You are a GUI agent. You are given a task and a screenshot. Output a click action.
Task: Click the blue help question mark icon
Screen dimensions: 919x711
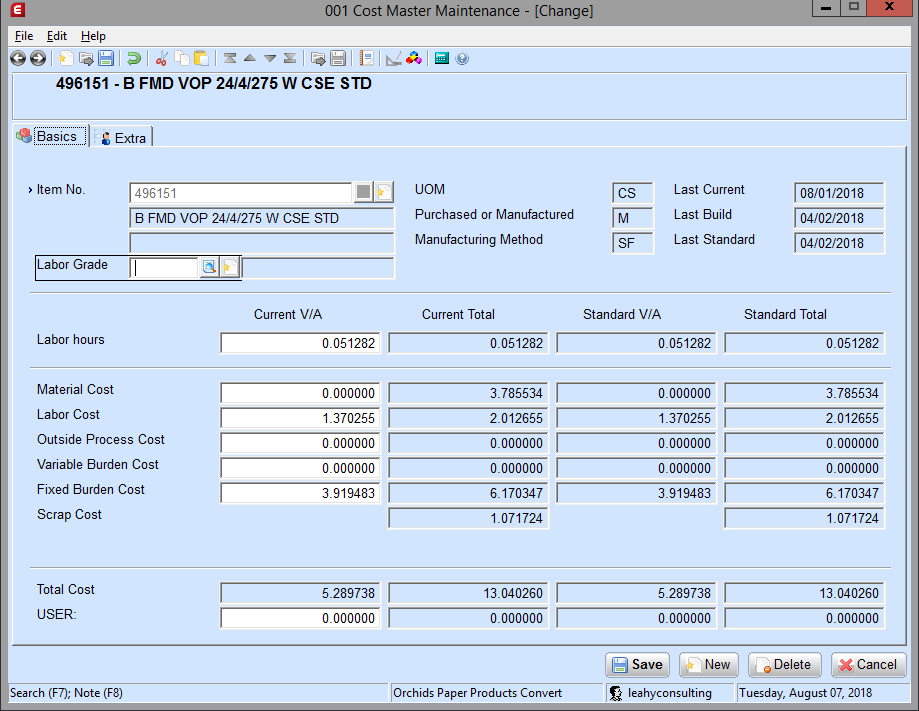[x=462, y=59]
